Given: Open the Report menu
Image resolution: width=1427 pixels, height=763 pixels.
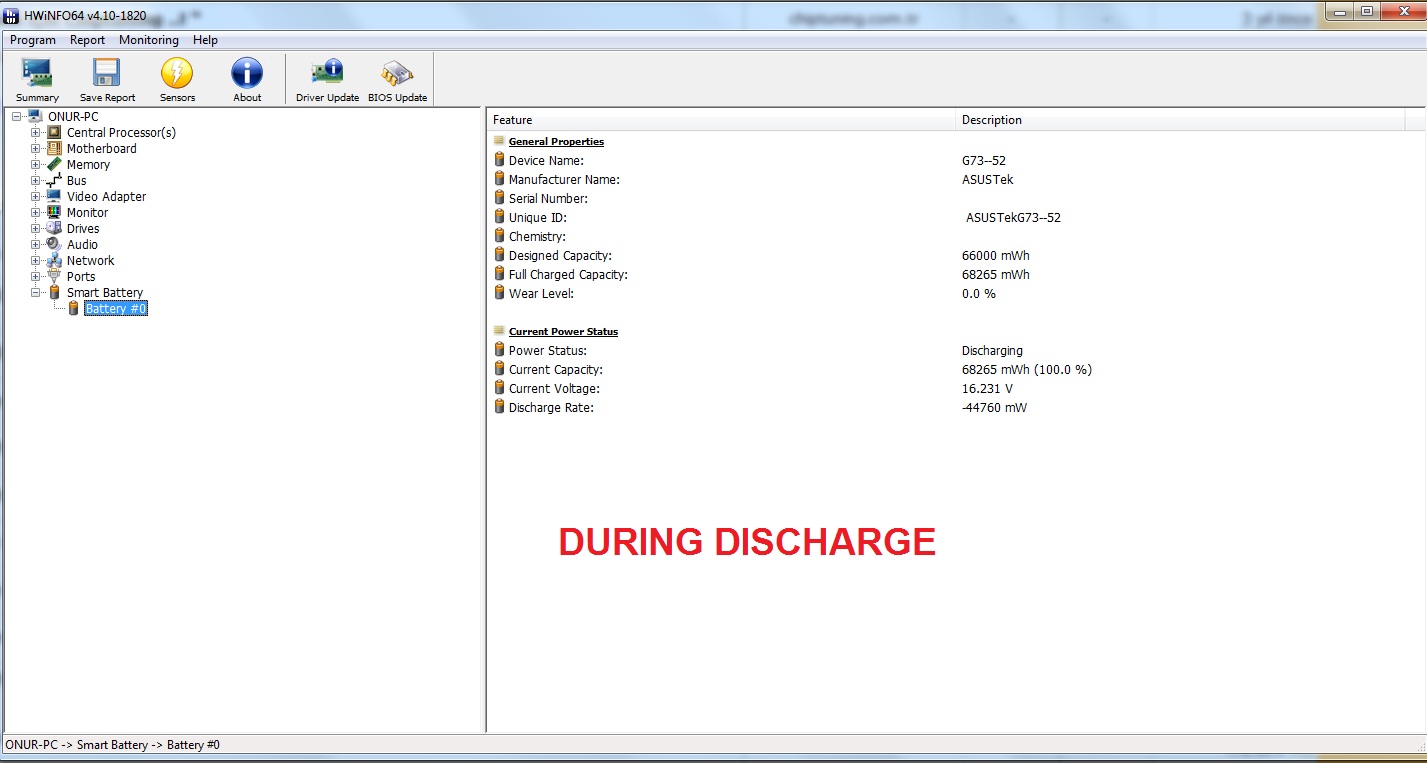Looking at the screenshot, I should click(x=87, y=40).
